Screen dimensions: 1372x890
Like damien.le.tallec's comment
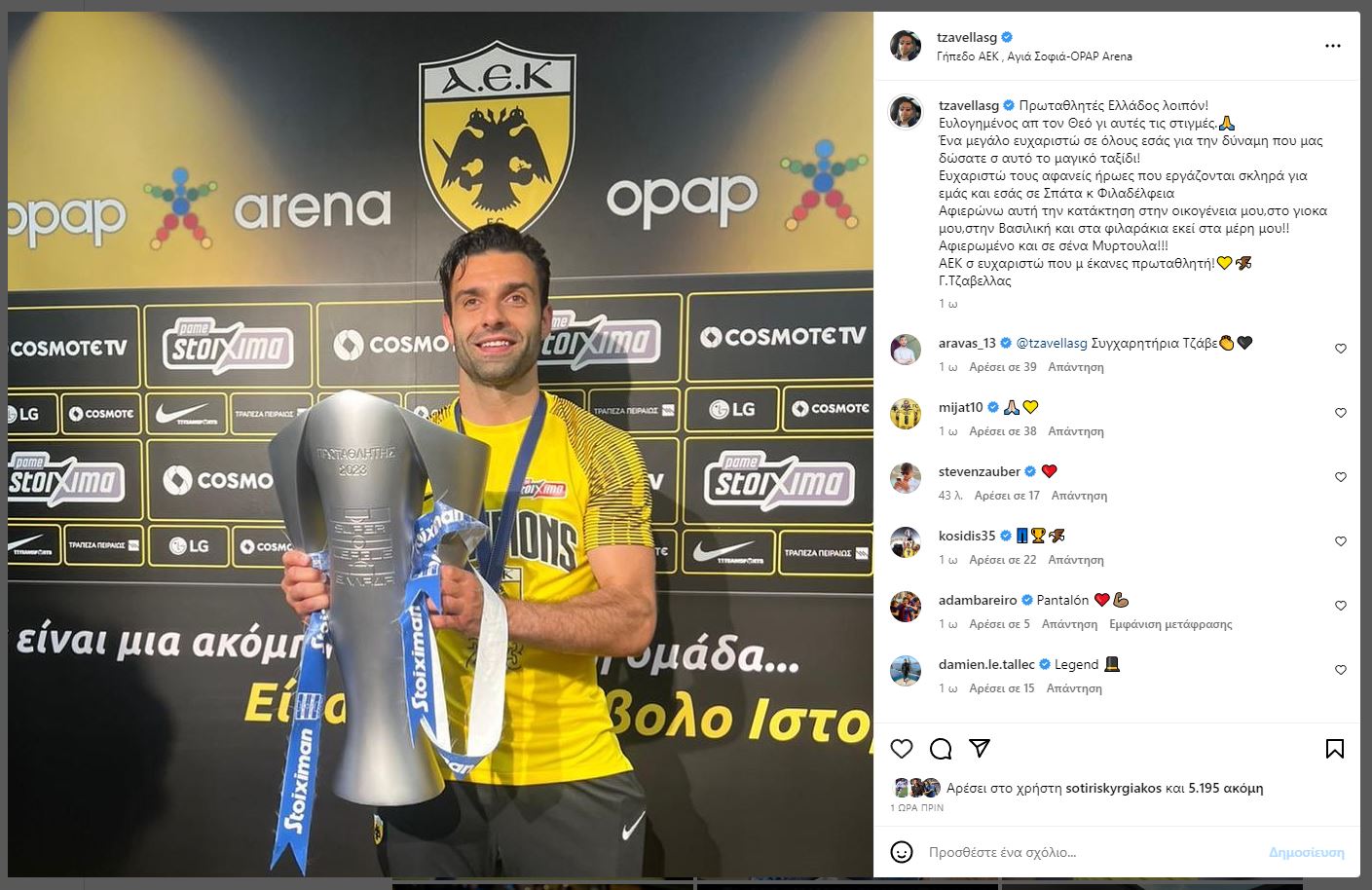1341,670
